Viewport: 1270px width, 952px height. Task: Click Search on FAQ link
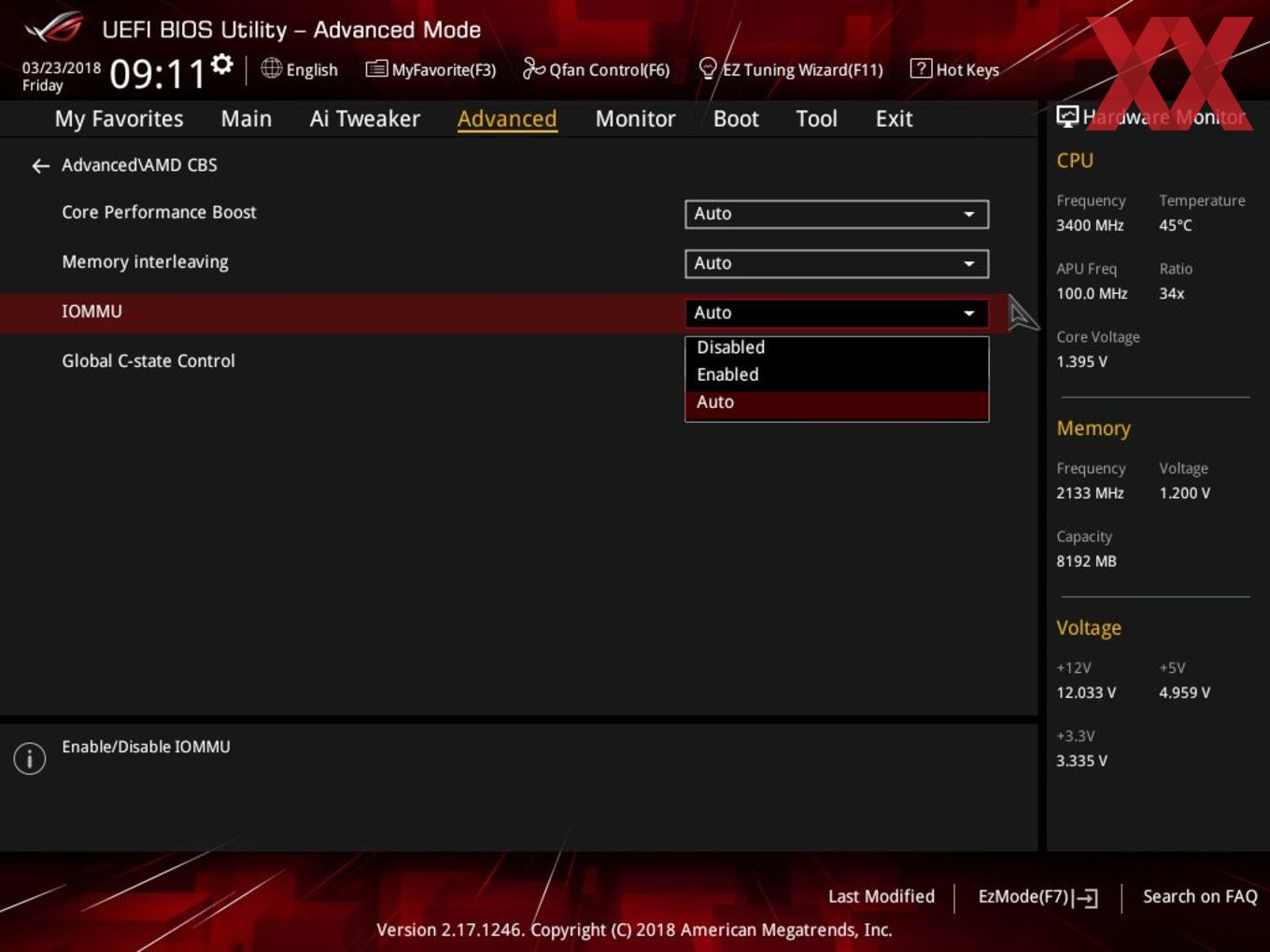coord(1200,897)
